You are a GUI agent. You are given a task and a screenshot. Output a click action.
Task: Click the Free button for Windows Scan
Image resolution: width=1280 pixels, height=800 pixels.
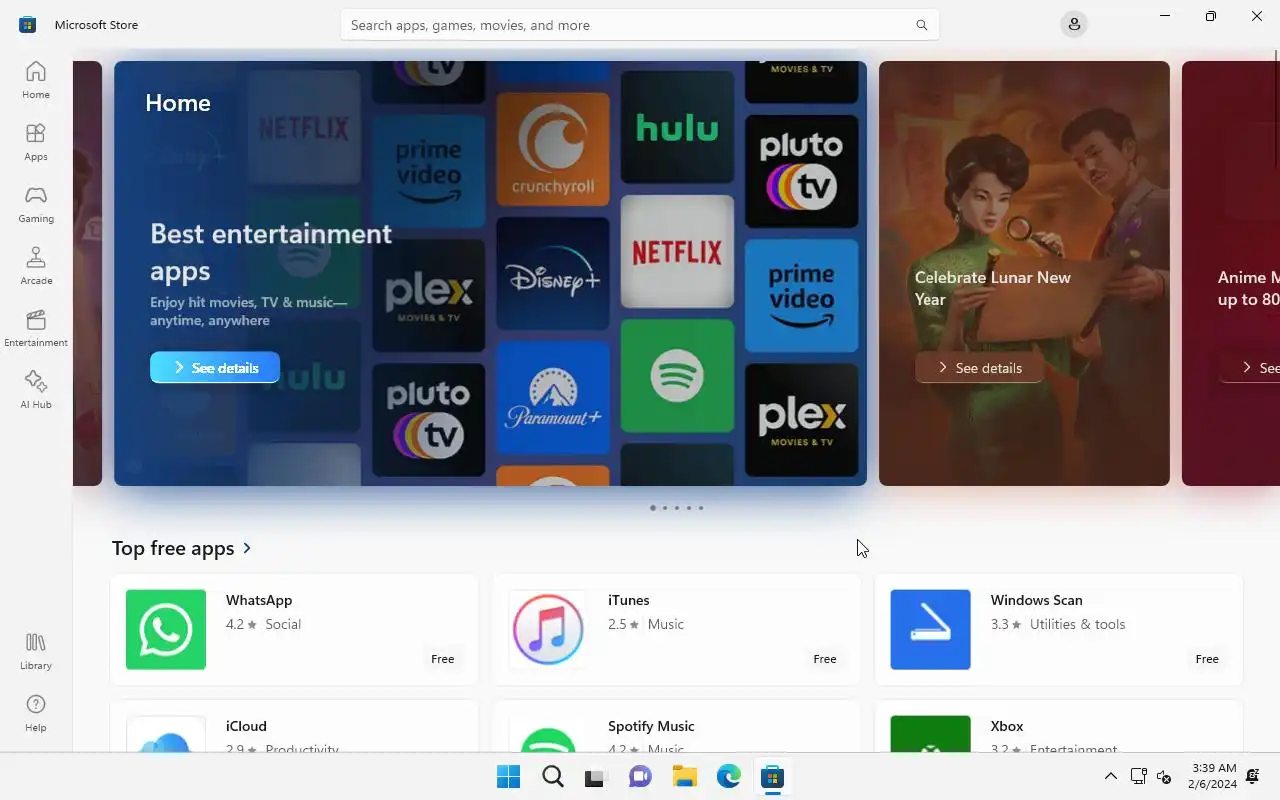click(x=1207, y=659)
